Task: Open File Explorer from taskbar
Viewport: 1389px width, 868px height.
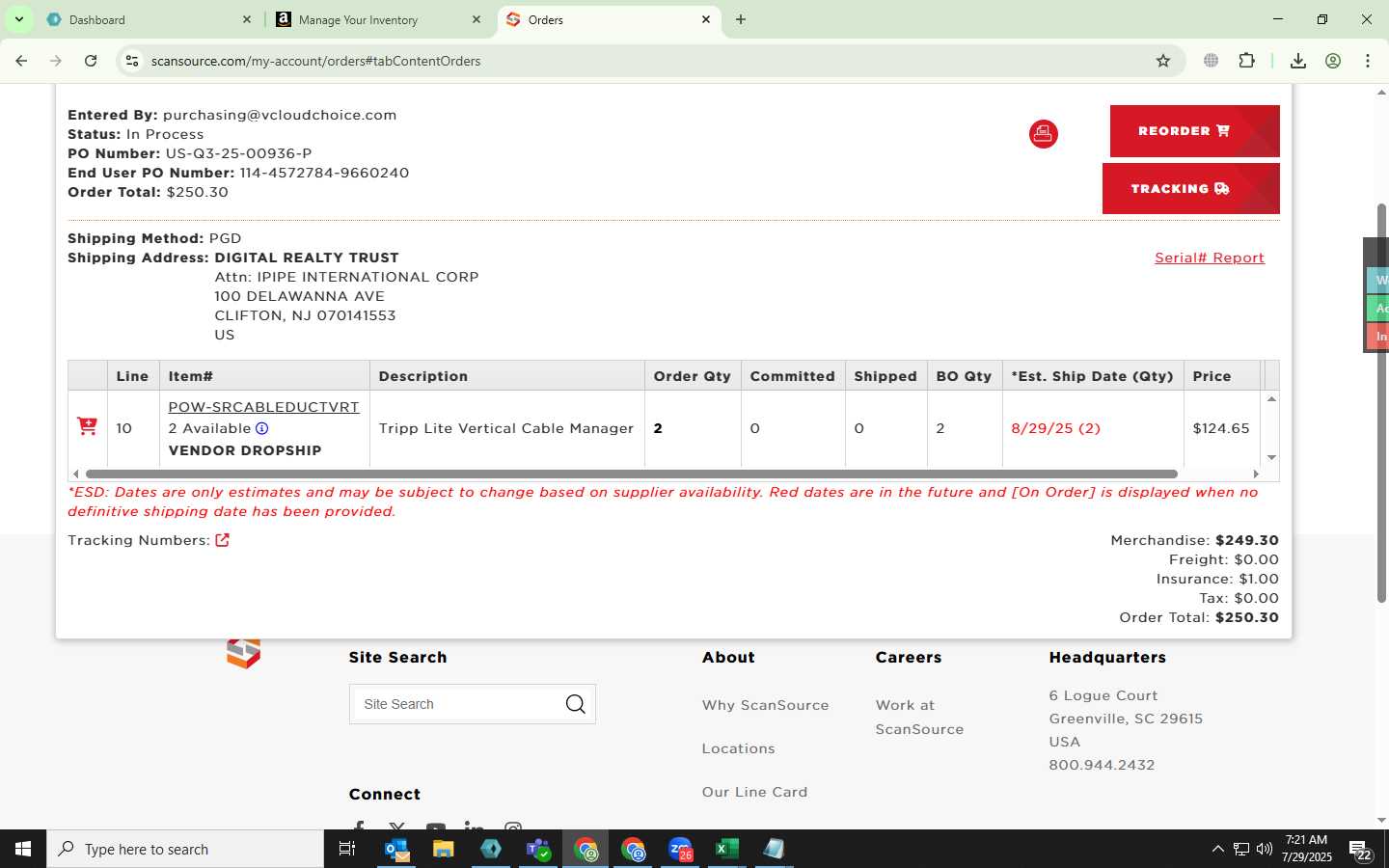Action: (x=443, y=849)
